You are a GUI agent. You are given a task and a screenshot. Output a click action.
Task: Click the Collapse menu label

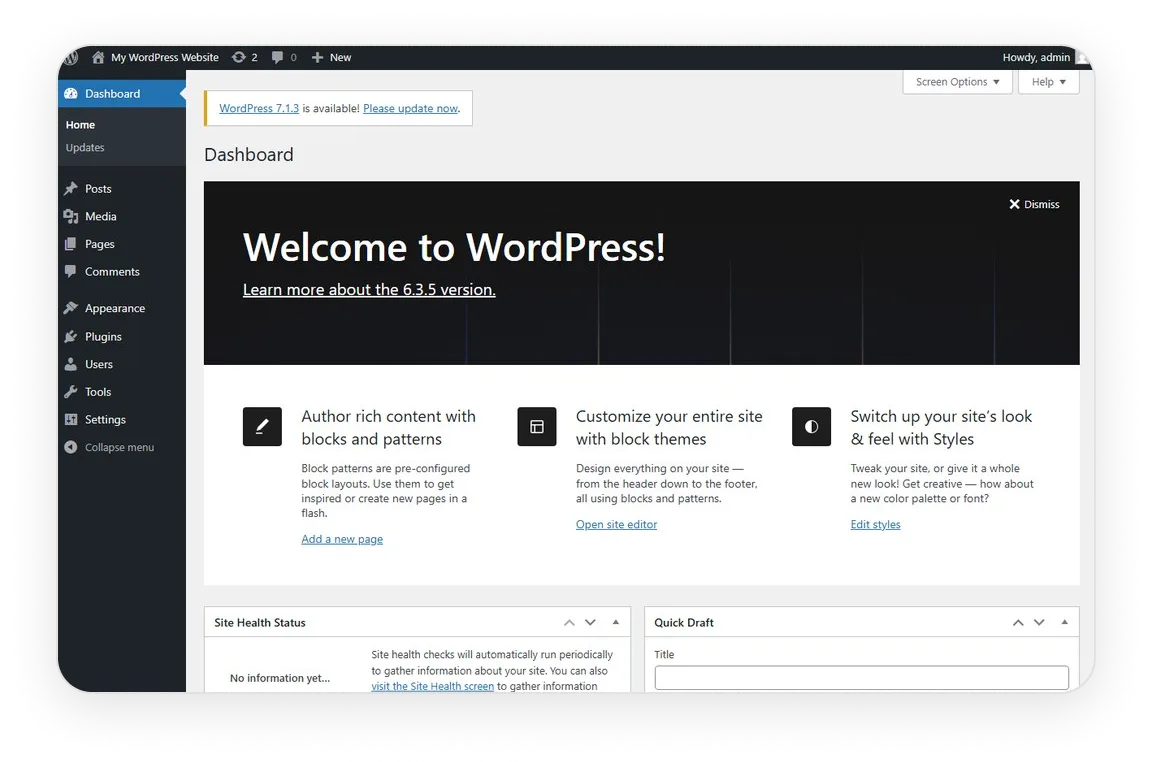point(120,447)
